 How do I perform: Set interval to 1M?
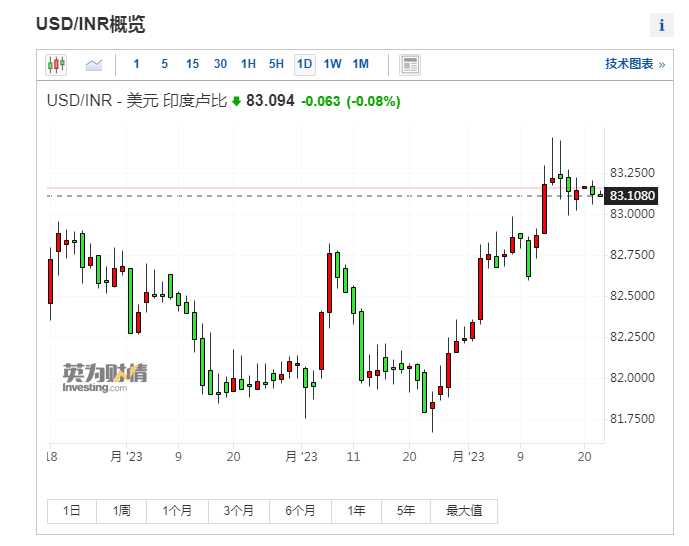click(x=360, y=64)
